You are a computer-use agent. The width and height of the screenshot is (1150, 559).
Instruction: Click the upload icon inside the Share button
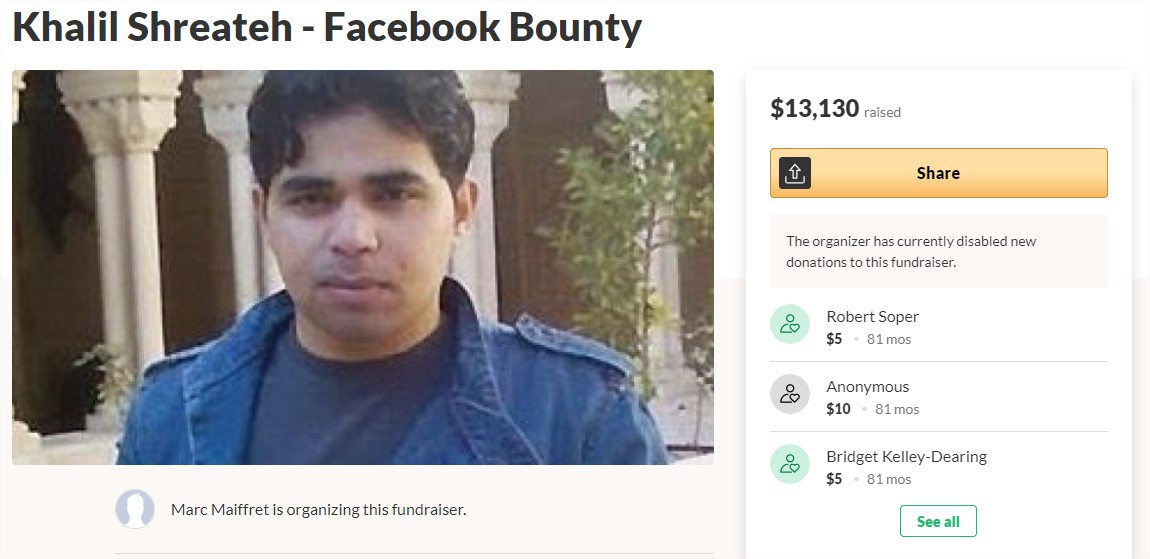795,173
